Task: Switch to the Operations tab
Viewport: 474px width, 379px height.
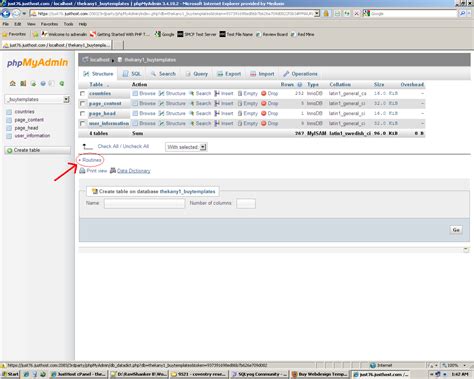Action: click(x=300, y=74)
